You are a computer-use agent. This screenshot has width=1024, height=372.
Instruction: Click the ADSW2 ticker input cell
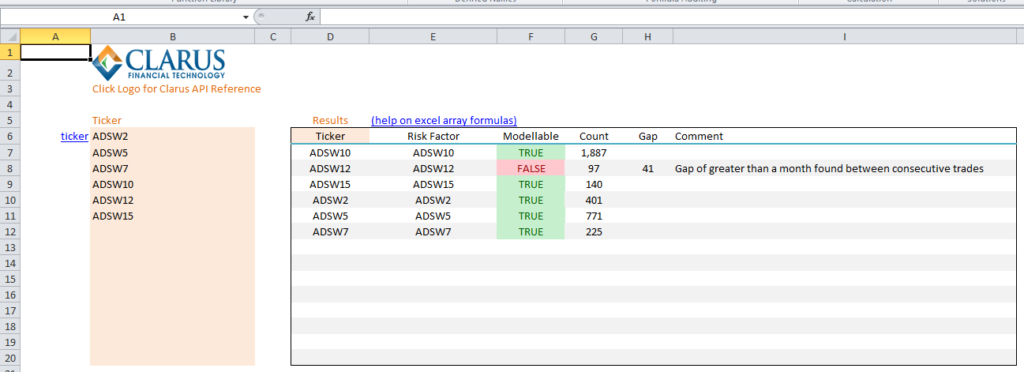coord(172,136)
